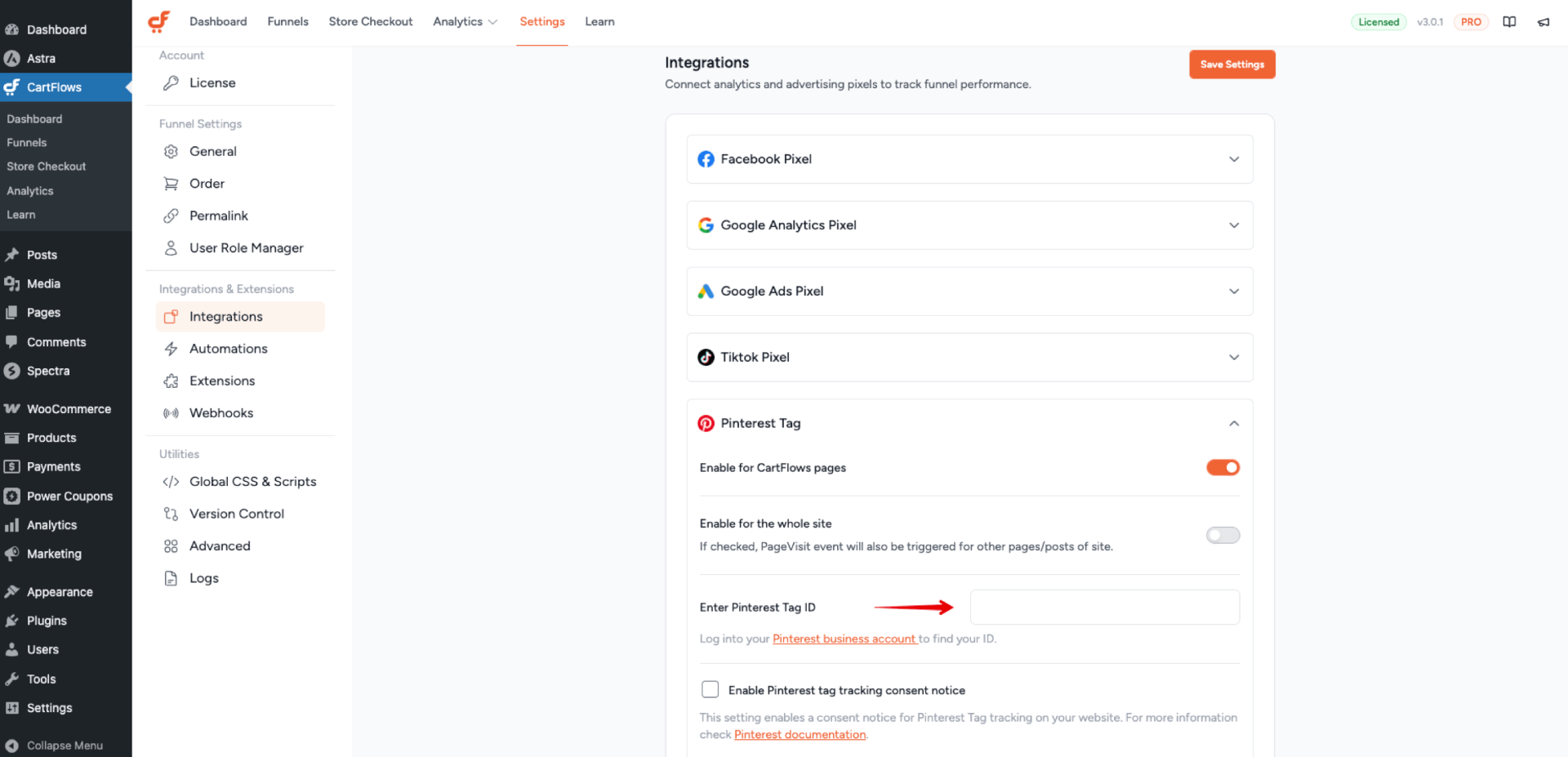The width and height of the screenshot is (1568, 757).
Task: Click the Tools wrench icon
Action: (12, 679)
